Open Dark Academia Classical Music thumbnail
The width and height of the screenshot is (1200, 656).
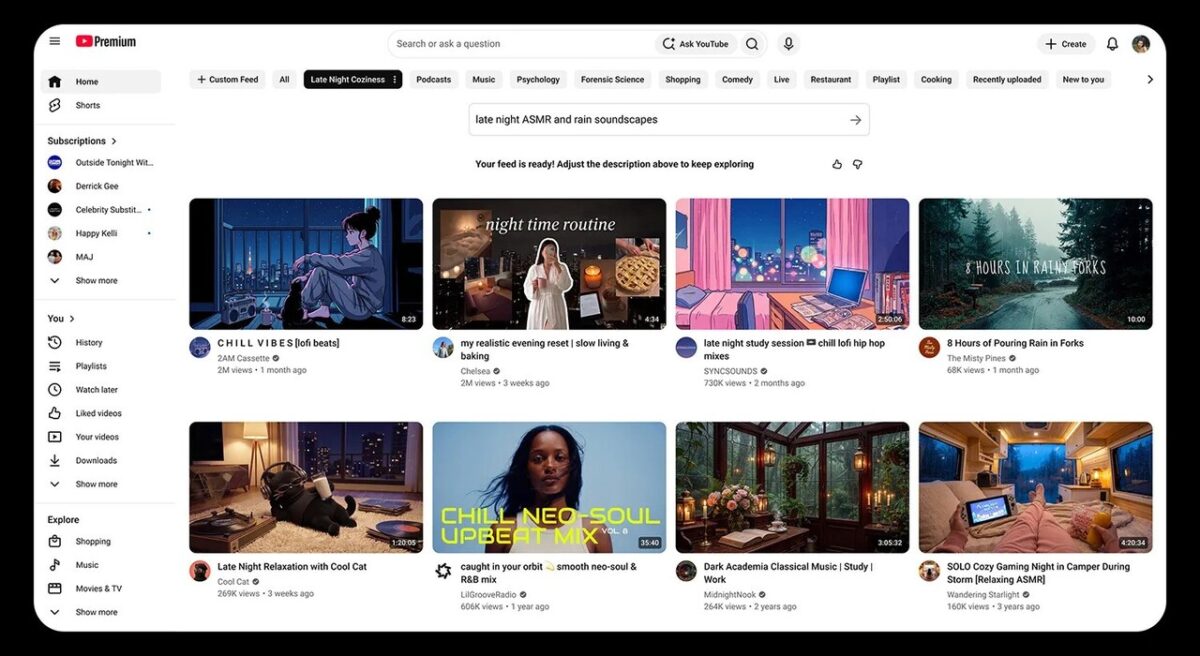[792, 487]
